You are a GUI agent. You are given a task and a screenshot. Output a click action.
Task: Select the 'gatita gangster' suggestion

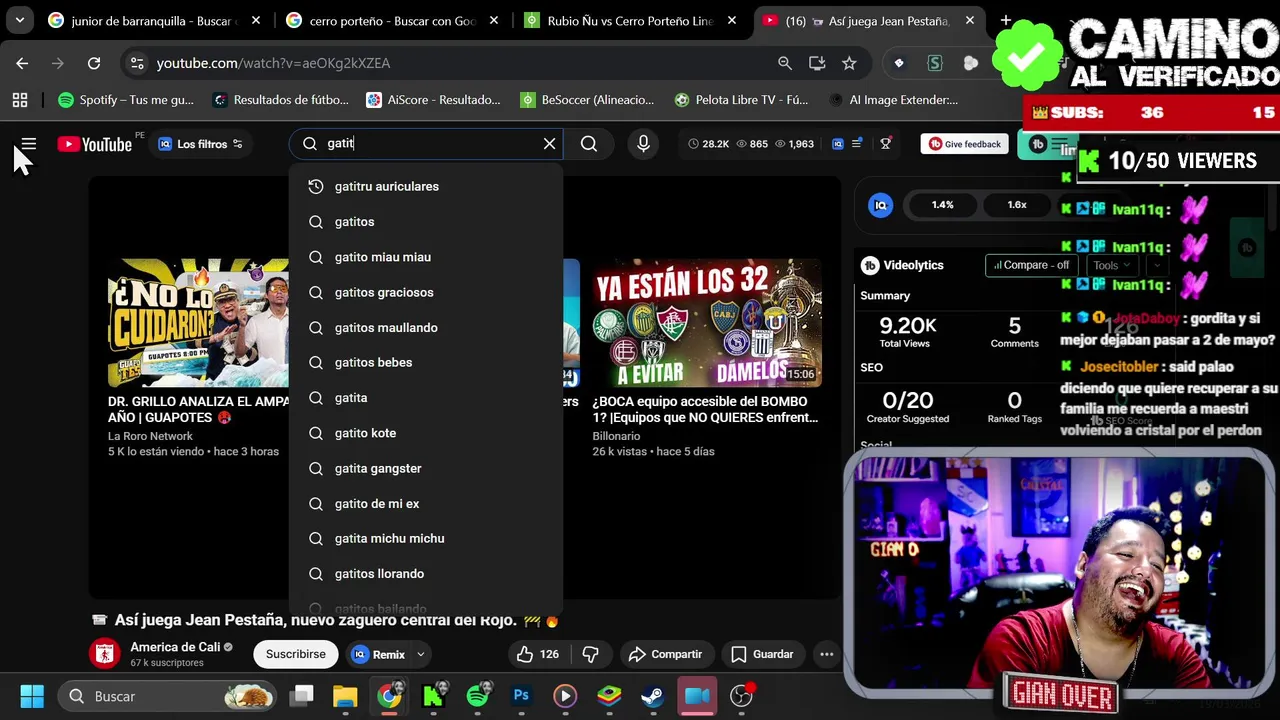pos(426,468)
